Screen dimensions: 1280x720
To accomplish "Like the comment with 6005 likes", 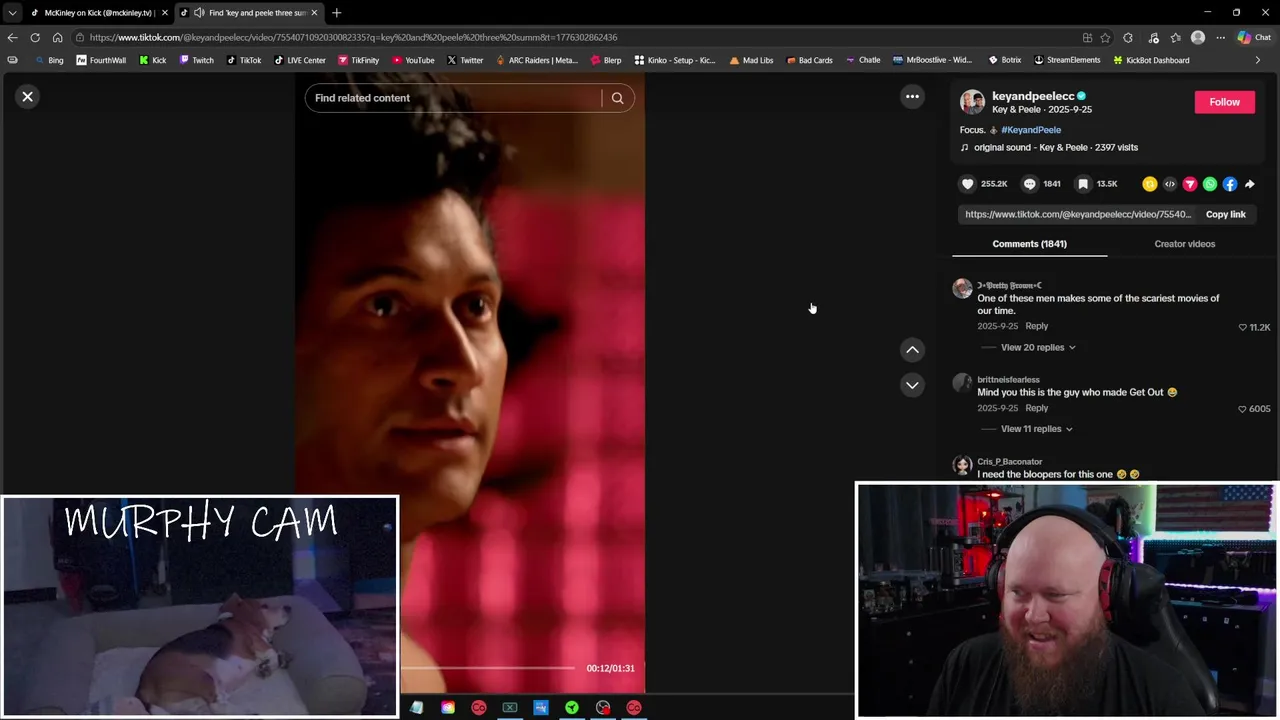I will (x=1243, y=409).
